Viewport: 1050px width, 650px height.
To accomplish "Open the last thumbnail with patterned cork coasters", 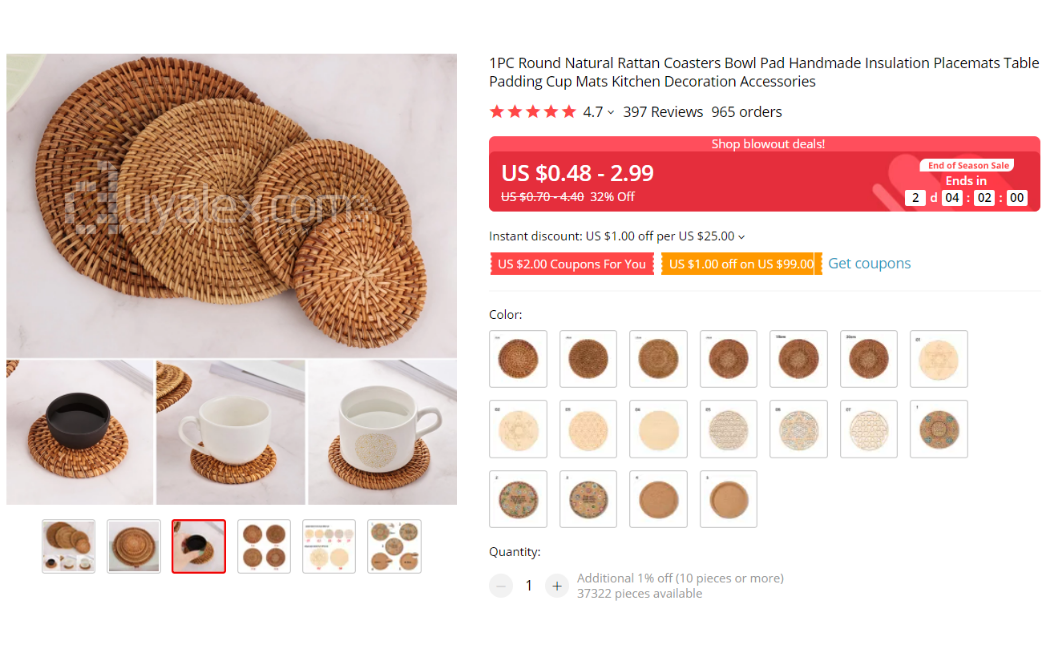I will point(394,546).
